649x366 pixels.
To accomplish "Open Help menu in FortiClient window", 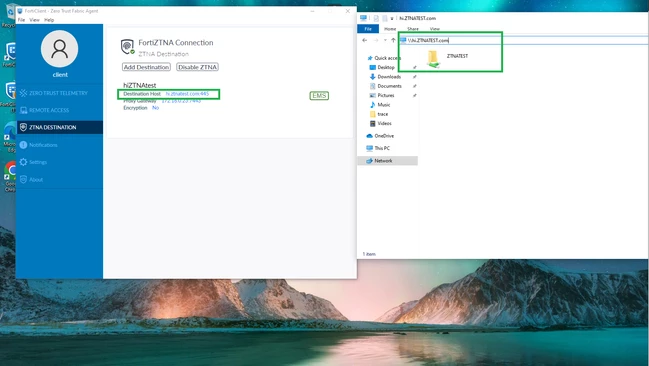I will (x=49, y=20).
